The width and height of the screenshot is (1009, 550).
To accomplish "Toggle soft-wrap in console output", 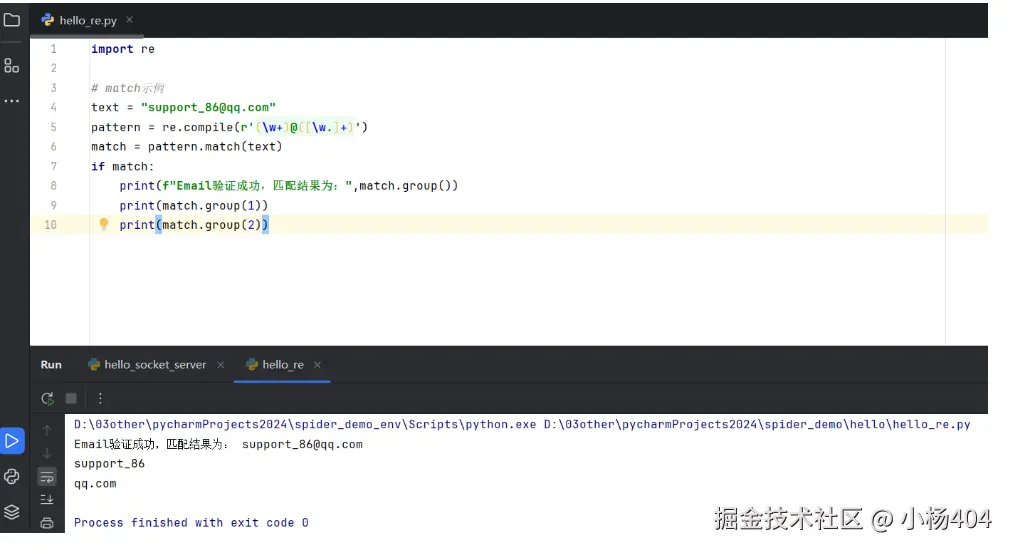I will [47, 477].
